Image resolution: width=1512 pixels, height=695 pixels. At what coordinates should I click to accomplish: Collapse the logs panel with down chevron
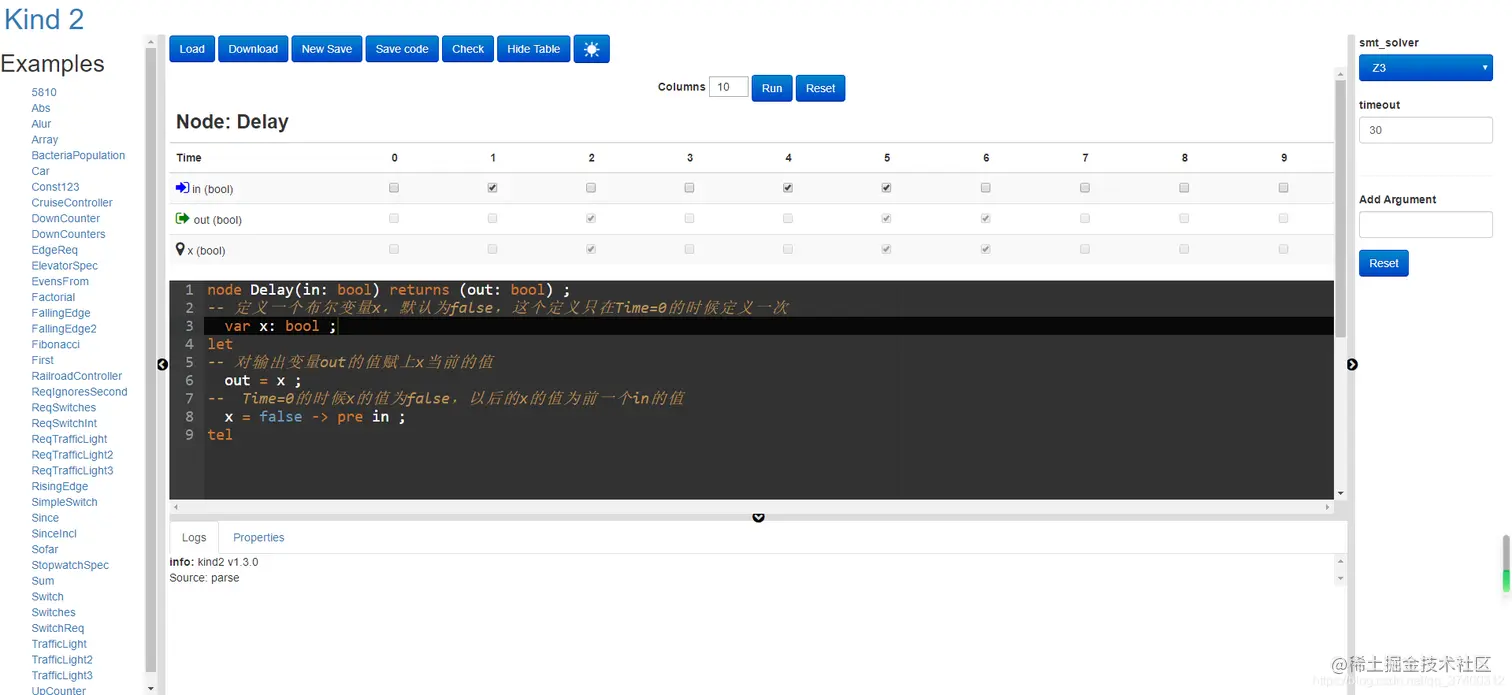[758, 517]
